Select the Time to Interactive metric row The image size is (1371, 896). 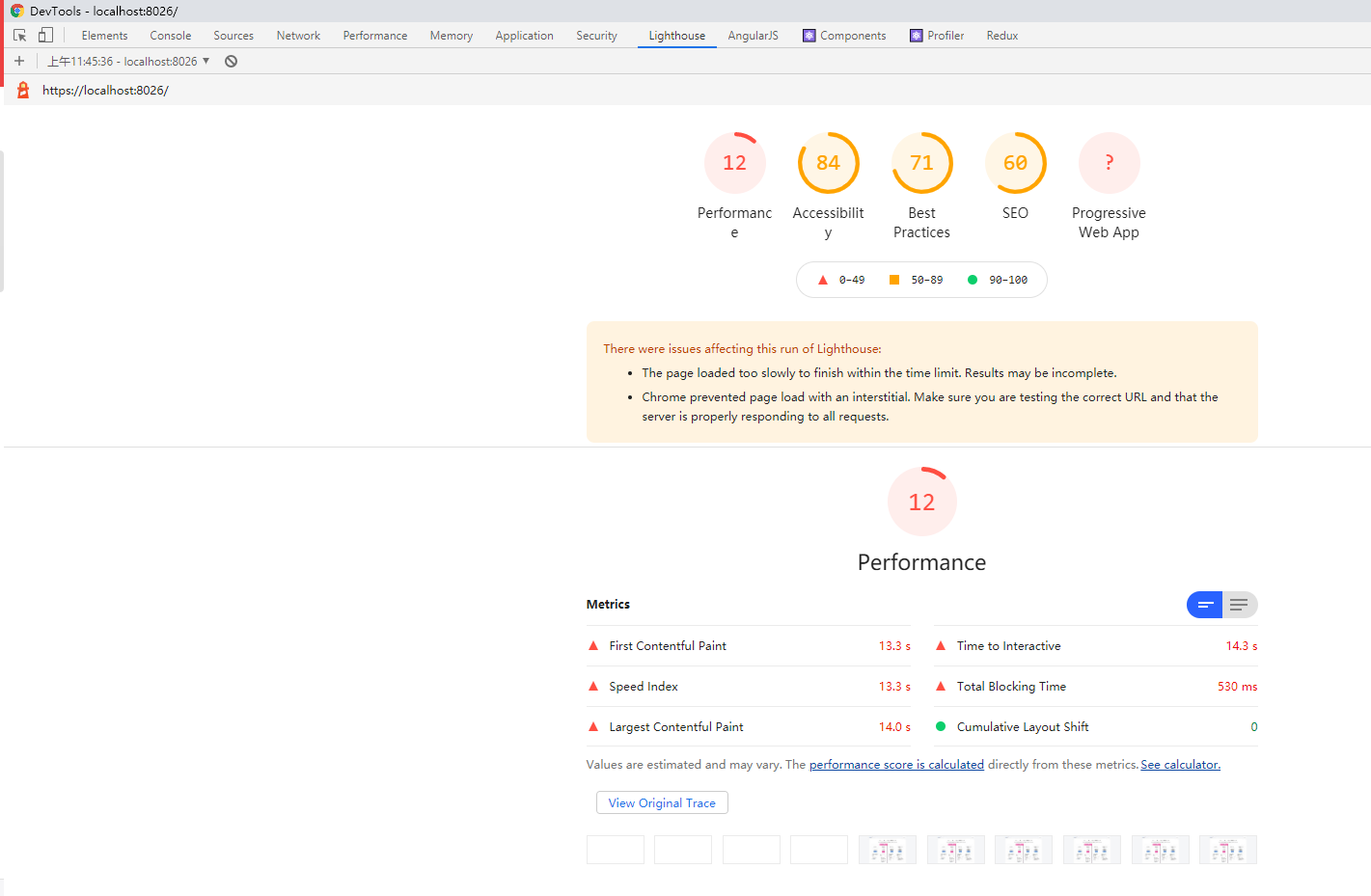click(x=1096, y=646)
